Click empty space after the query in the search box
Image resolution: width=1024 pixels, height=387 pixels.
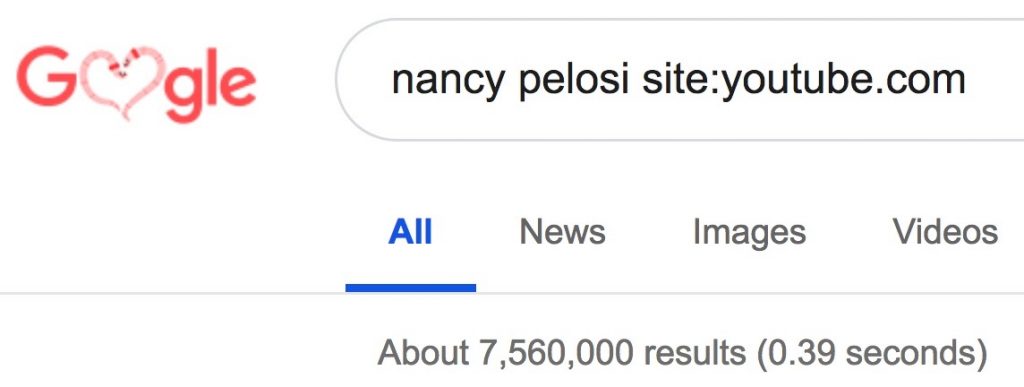click(996, 80)
